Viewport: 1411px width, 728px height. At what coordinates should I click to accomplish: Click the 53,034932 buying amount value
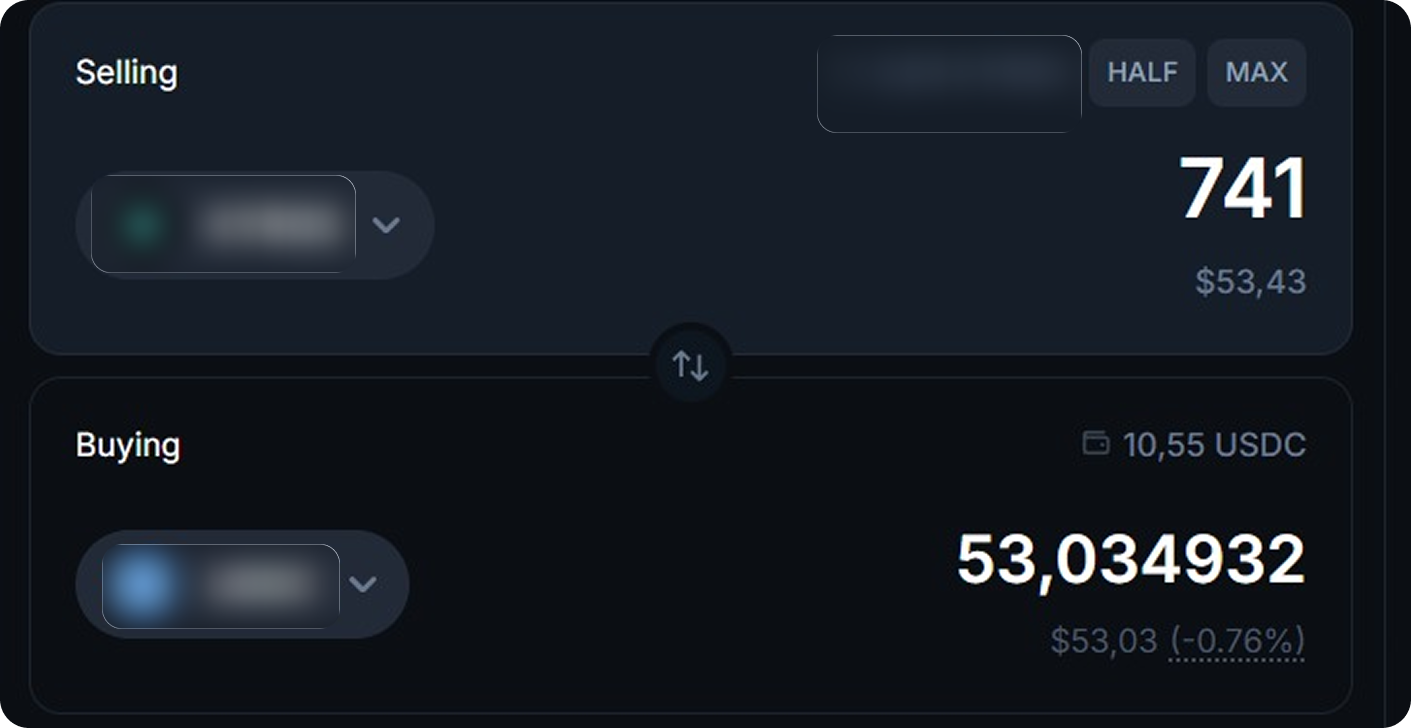[x=1130, y=557]
